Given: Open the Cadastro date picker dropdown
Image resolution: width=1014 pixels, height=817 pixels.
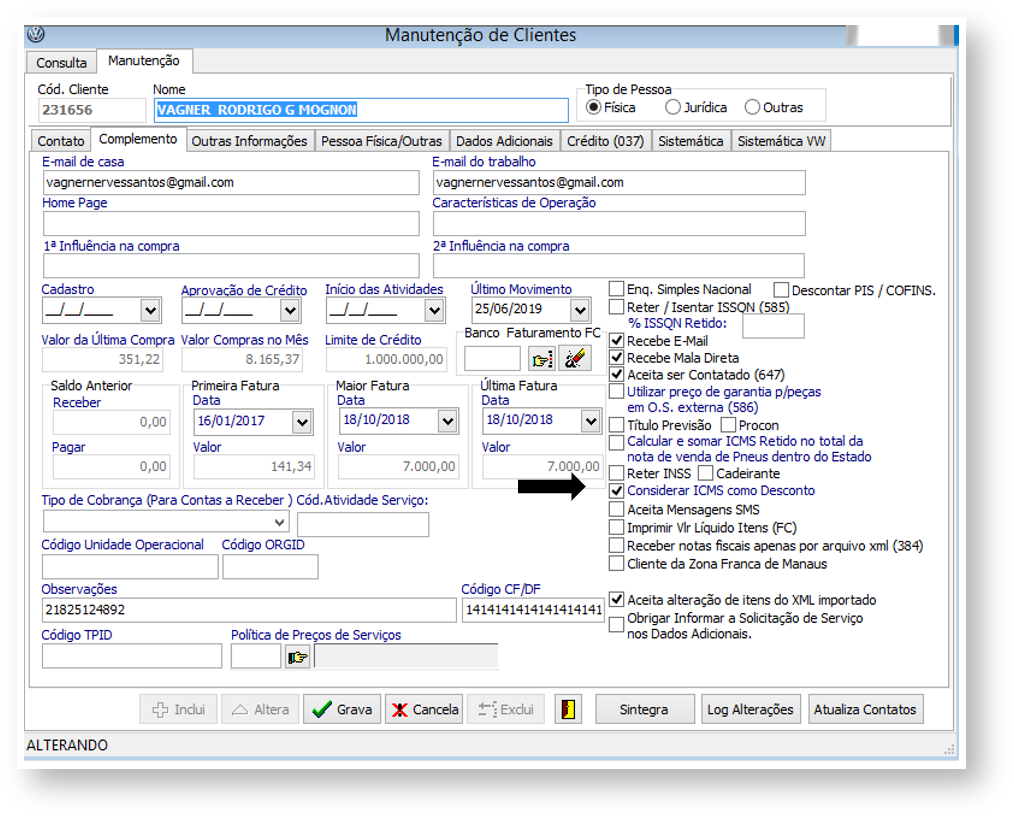Looking at the screenshot, I should point(150,310).
